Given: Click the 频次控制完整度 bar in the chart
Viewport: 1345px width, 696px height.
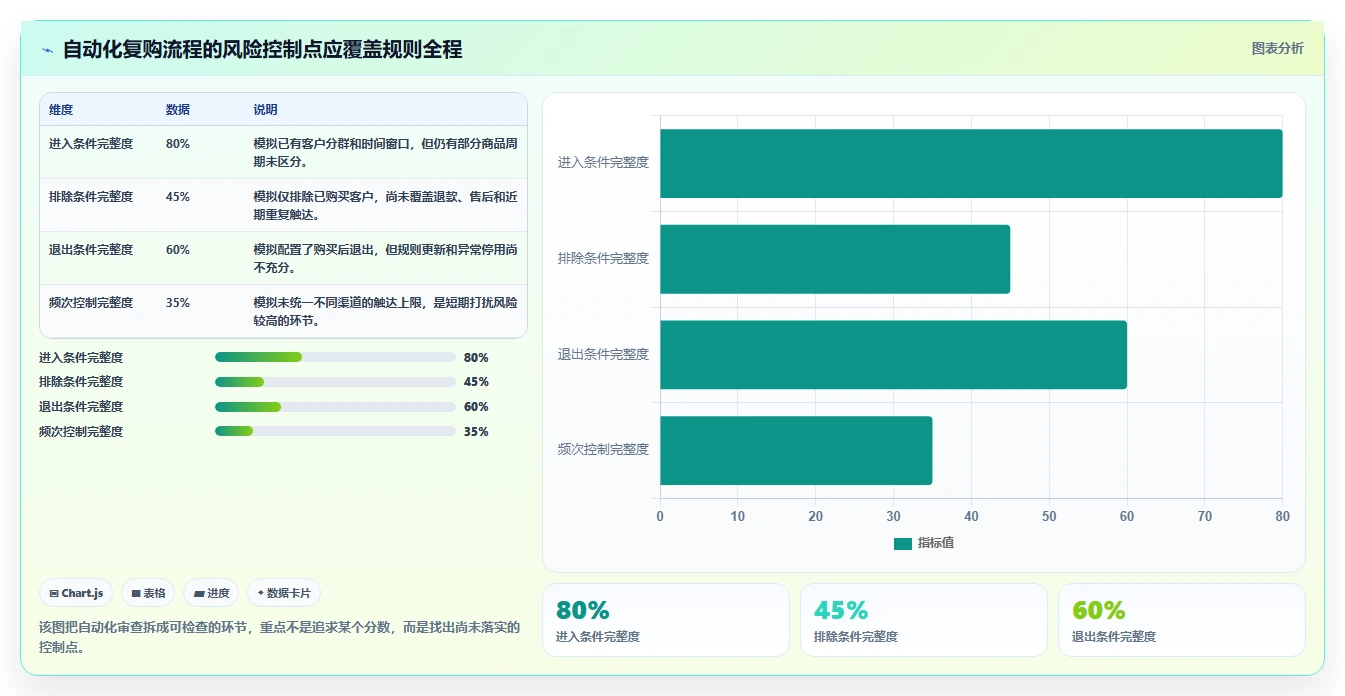Looking at the screenshot, I should coord(796,450).
